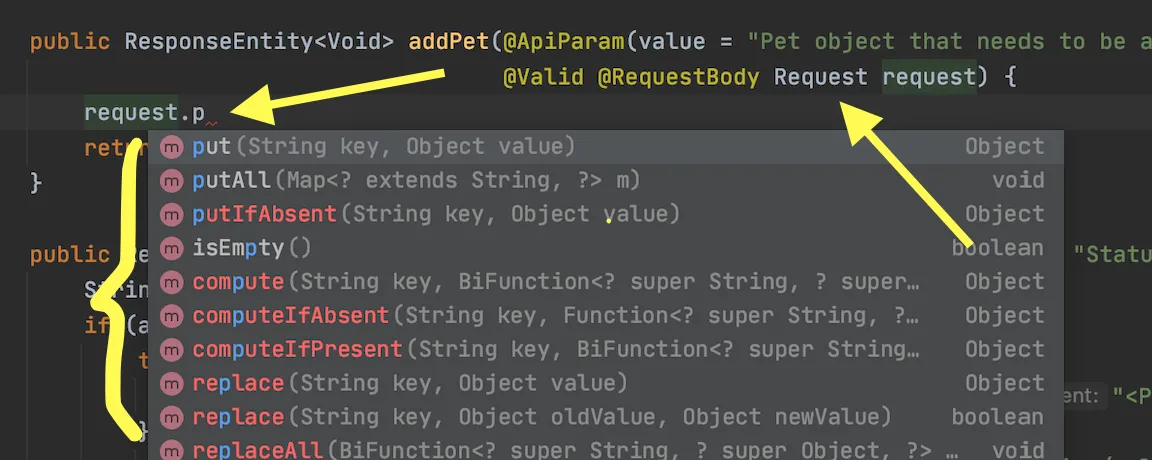Screen dimensions: 1152x460
Task: Click the @RequestBody annotation
Action: tap(678, 77)
